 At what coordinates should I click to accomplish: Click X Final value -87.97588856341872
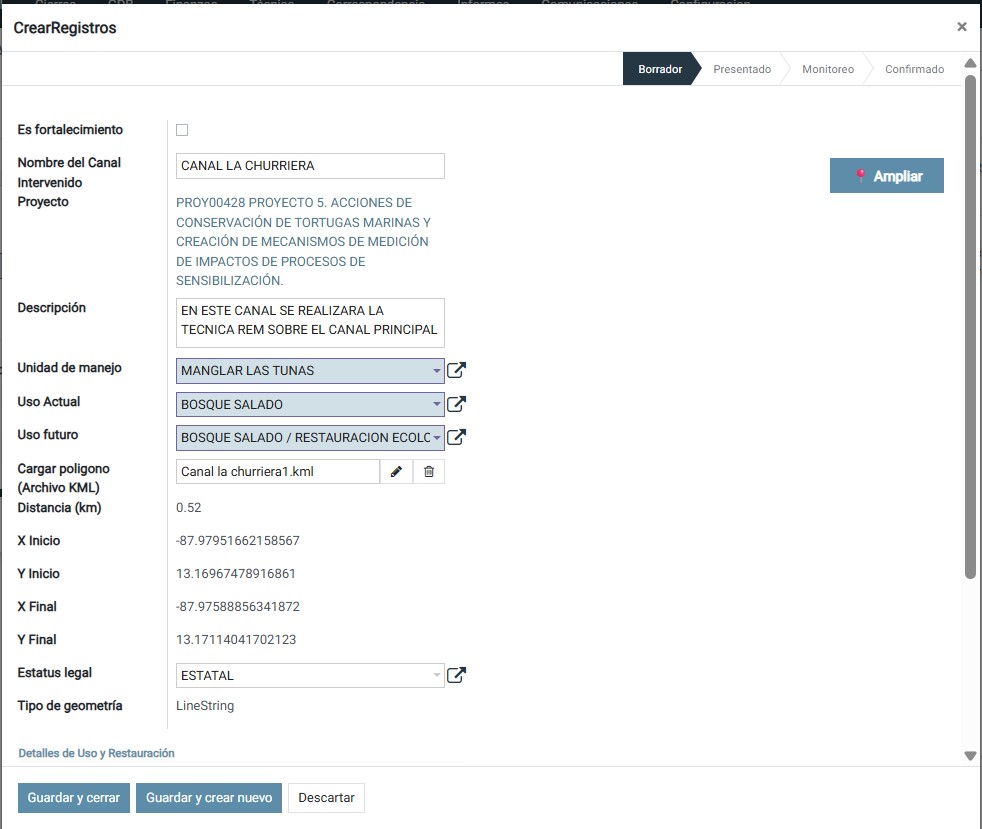coord(238,607)
